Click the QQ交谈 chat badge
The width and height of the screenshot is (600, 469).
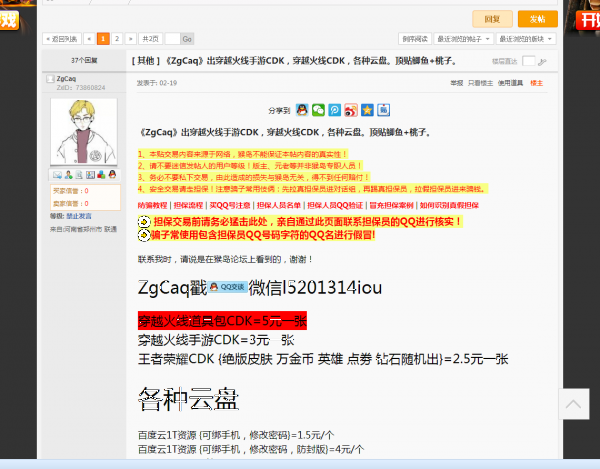[x=228, y=287]
